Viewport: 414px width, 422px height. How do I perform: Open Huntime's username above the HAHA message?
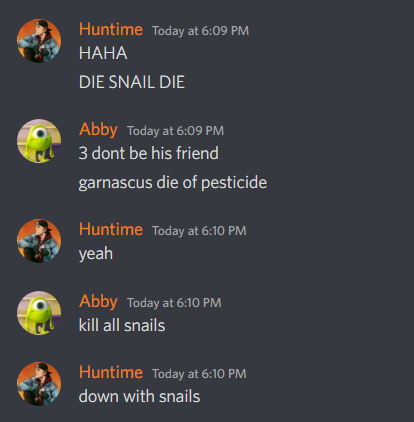point(111,29)
